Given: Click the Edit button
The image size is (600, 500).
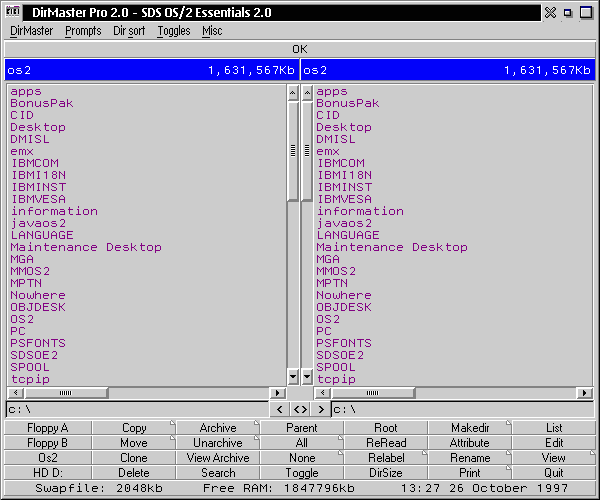Looking at the screenshot, I should tap(554, 443).
